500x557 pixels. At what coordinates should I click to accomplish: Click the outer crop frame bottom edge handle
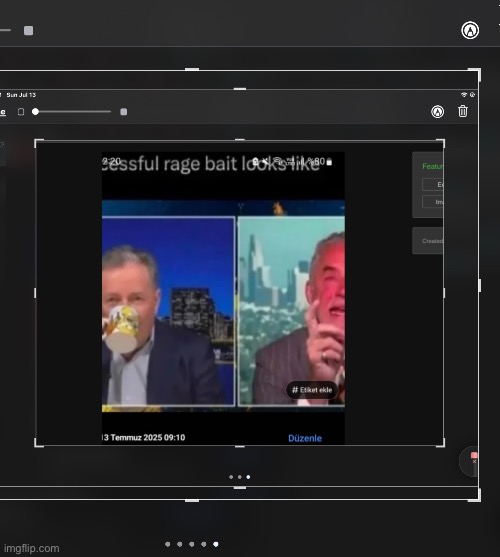point(192,501)
